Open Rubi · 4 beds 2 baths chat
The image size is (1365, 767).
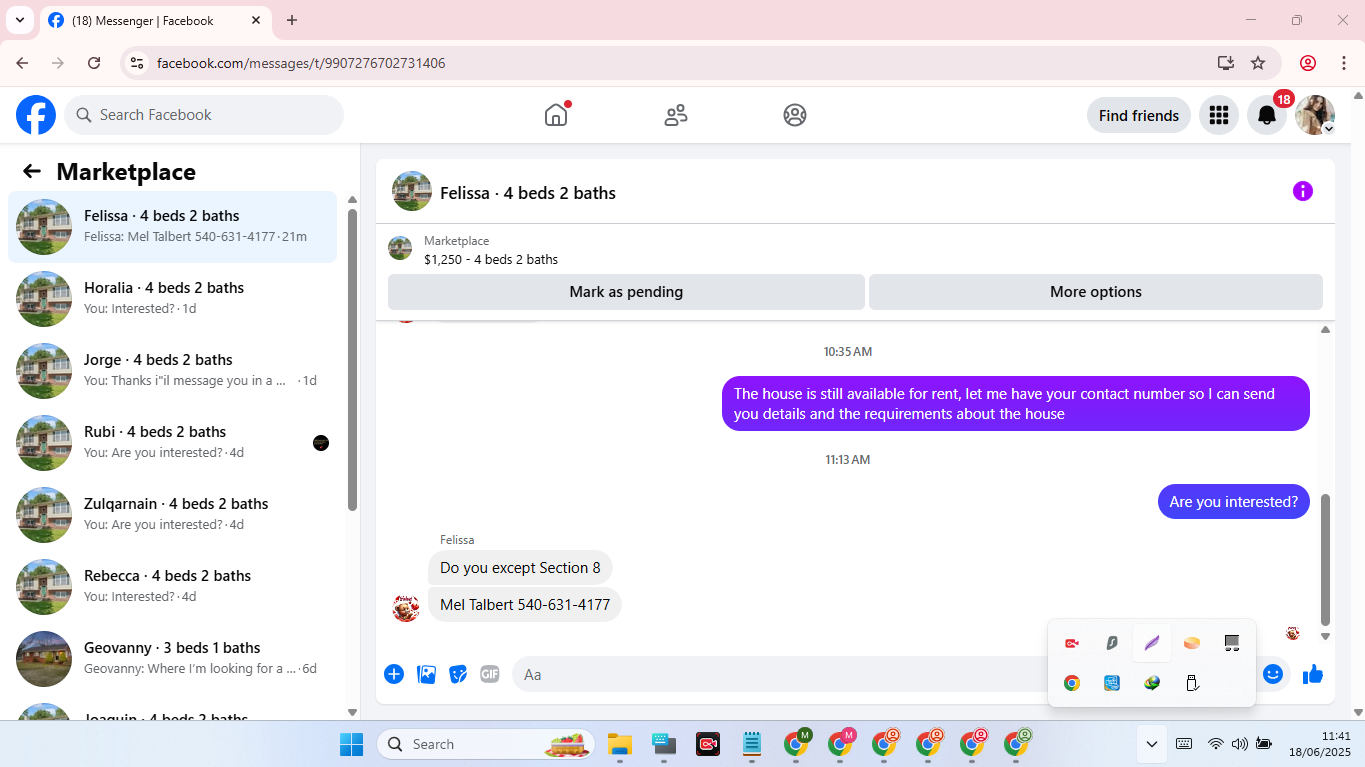coord(173,443)
